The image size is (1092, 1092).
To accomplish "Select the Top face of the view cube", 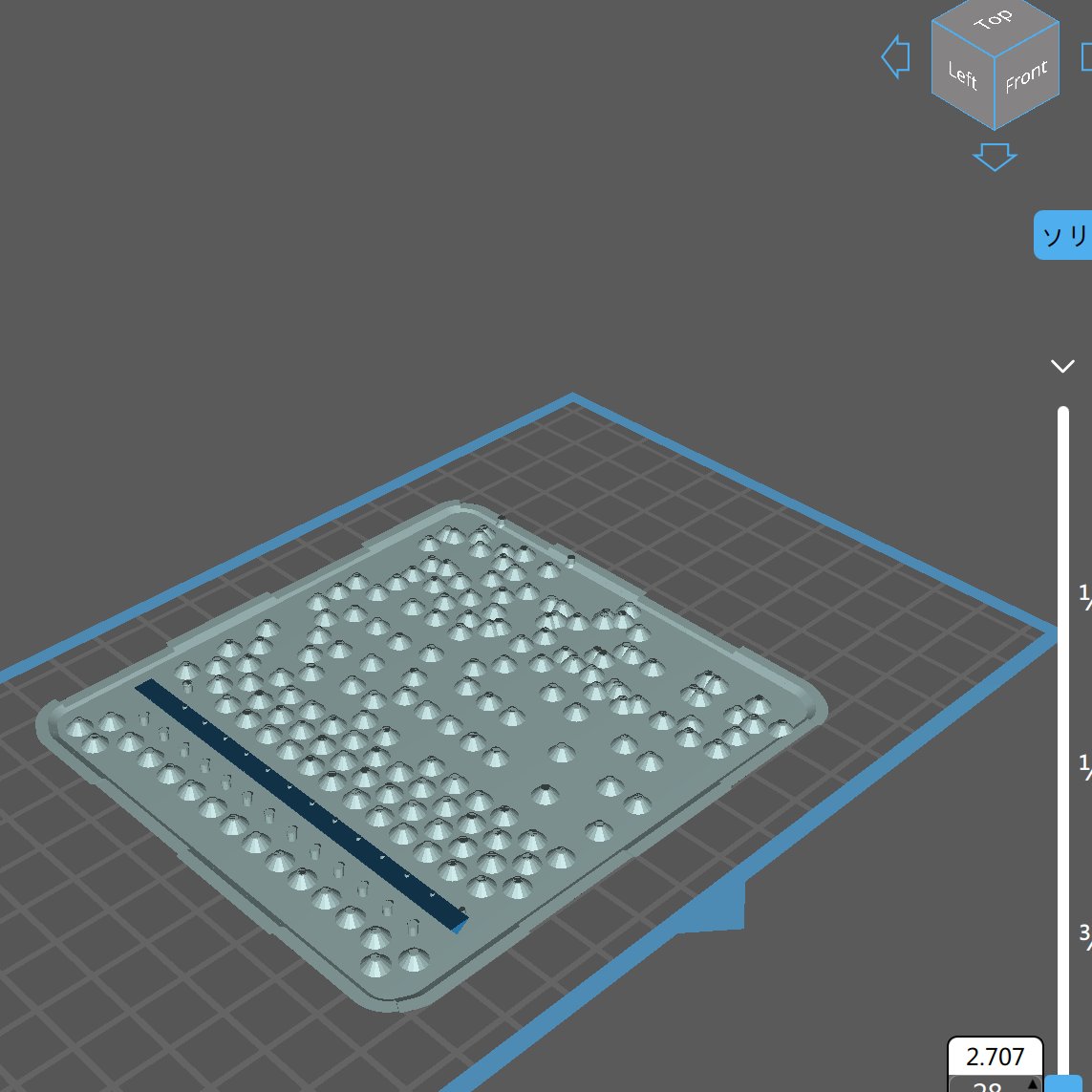I will tap(996, 26).
